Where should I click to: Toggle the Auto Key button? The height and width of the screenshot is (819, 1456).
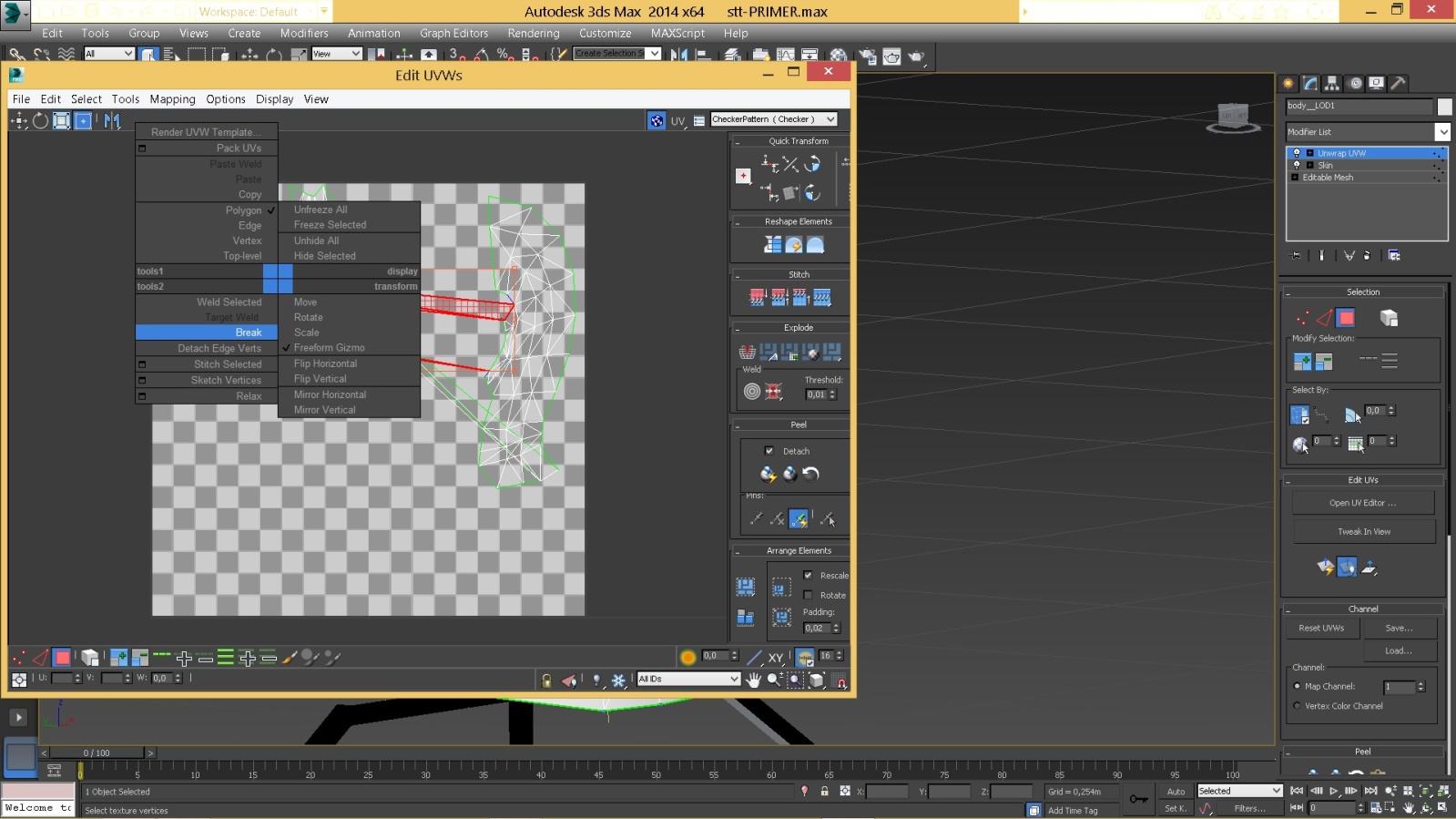coord(1176,791)
